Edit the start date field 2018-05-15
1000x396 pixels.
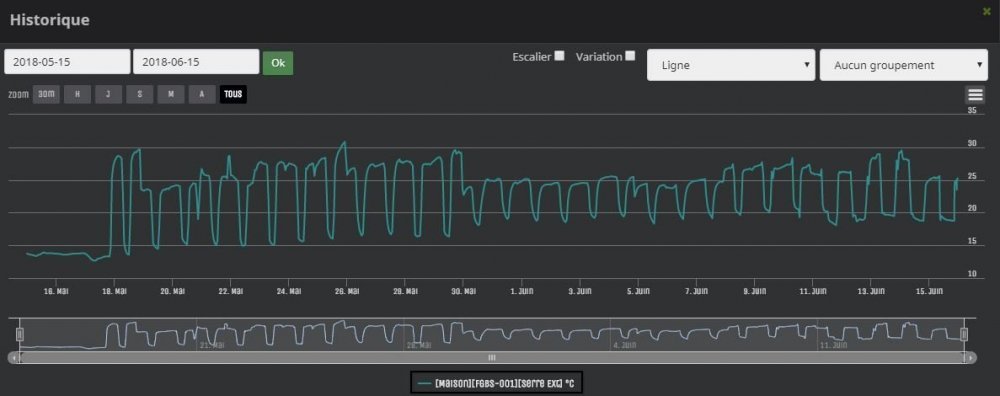(x=67, y=62)
